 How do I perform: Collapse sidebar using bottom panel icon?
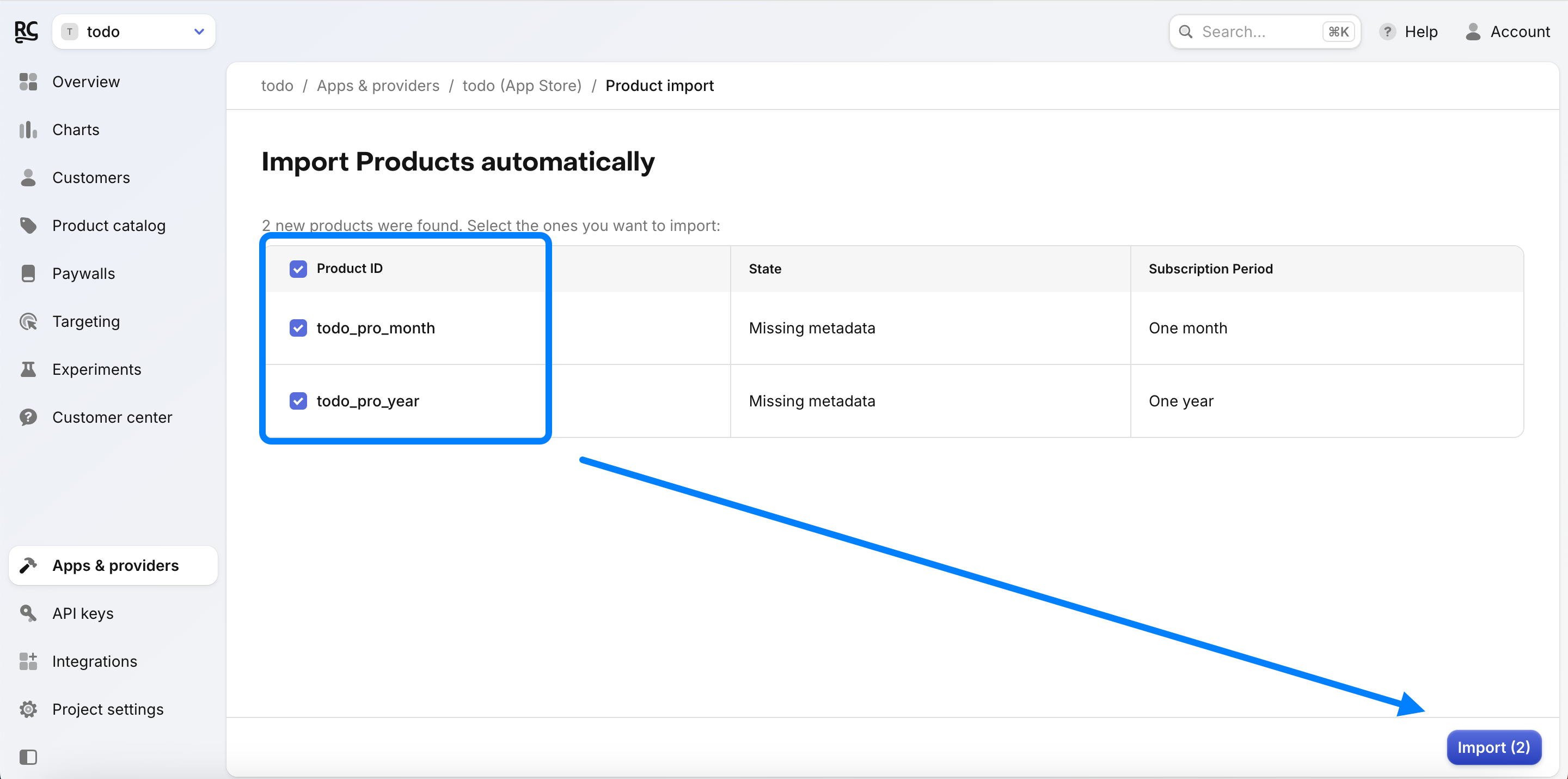click(28, 757)
